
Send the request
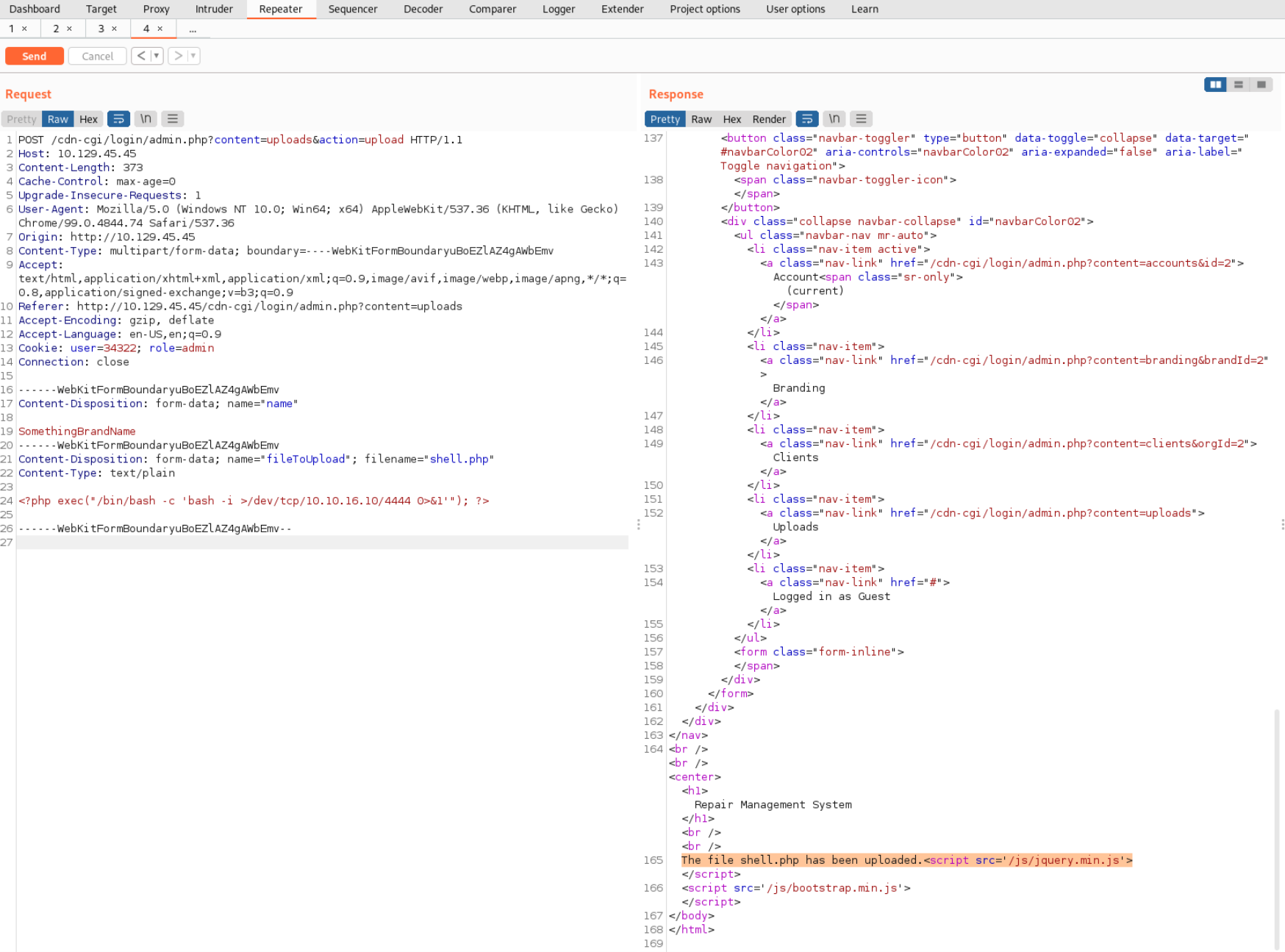pyautogui.click(x=35, y=56)
